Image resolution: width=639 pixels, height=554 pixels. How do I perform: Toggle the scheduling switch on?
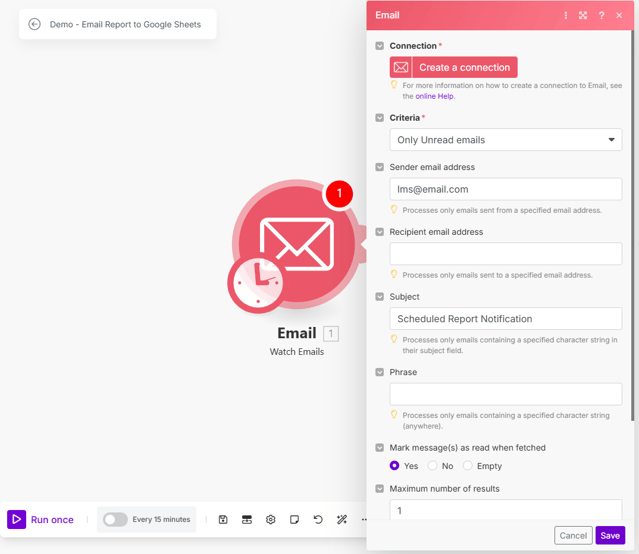coord(115,519)
